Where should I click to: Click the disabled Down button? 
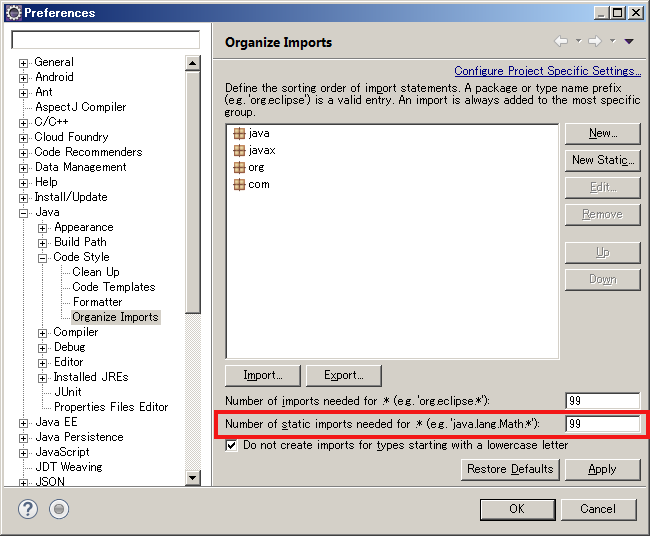tap(603, 279)
